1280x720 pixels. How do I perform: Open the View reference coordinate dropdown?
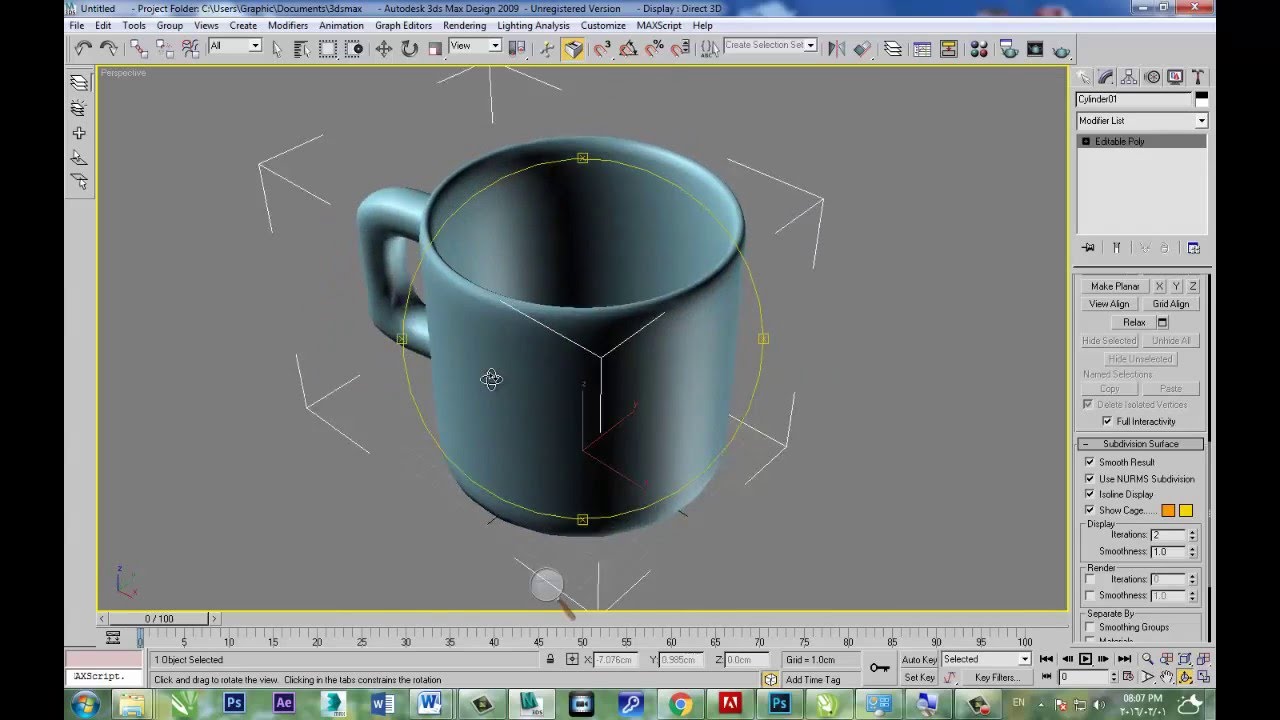[x=474, y=46]
